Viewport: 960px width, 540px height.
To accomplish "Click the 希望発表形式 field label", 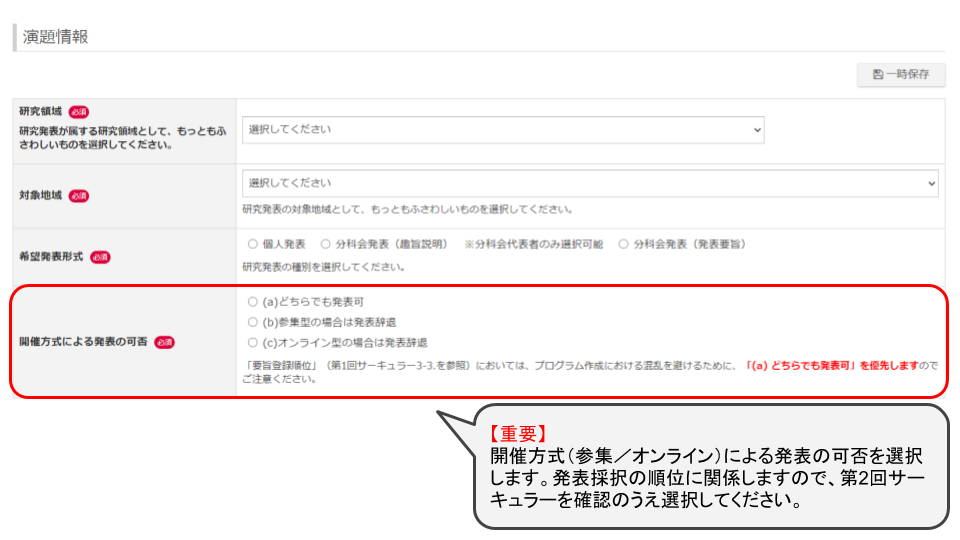I will click(x=51, y=257).
